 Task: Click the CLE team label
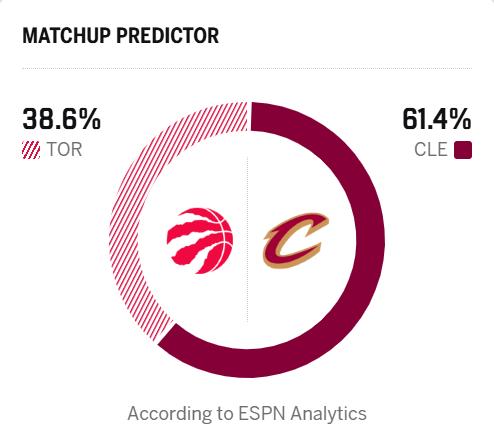pos(431,150)
